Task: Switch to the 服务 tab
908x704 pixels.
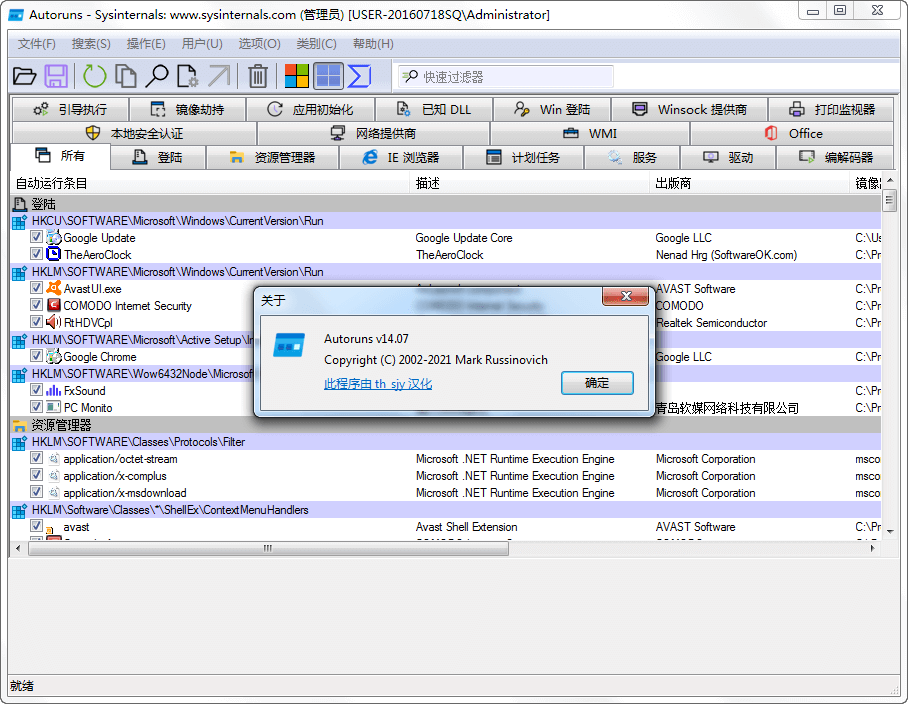Action: (x=632, y=157)
